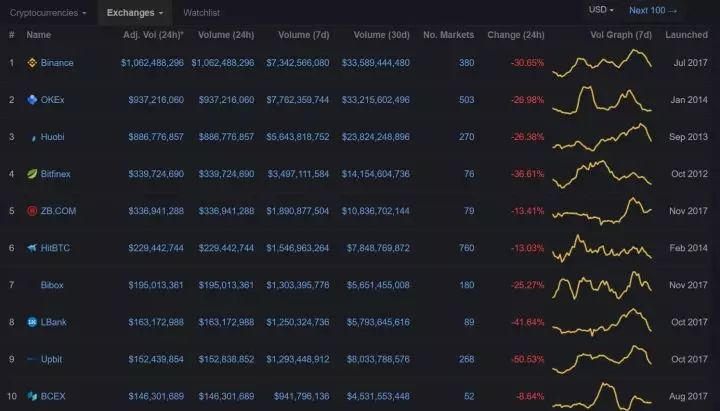Viewport: 720px width, 411px height.
Task: Open the Bibox exchange link
Action: tap(52, 285)
